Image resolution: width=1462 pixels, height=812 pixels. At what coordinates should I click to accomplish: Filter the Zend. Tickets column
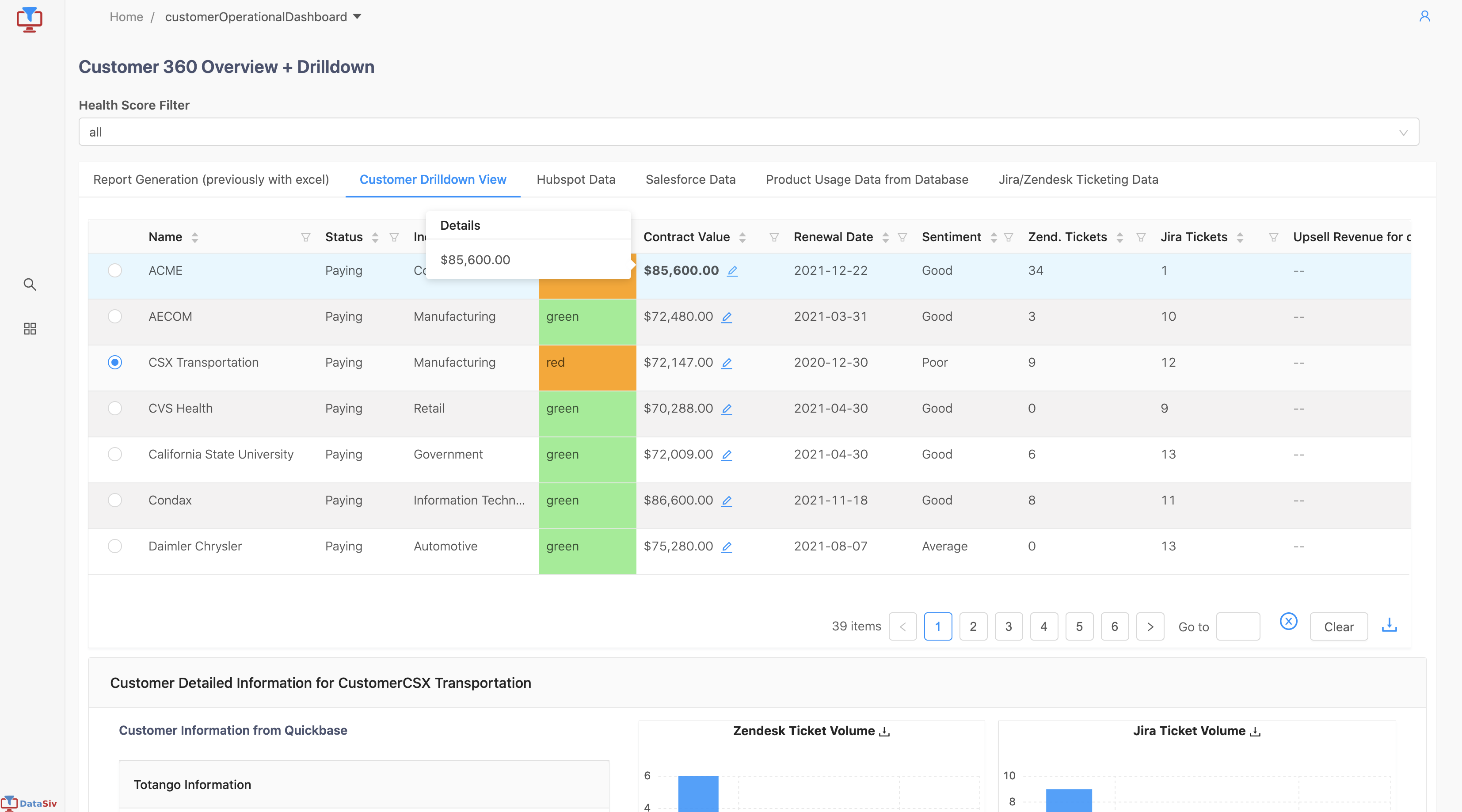[x=1141, y=237]
